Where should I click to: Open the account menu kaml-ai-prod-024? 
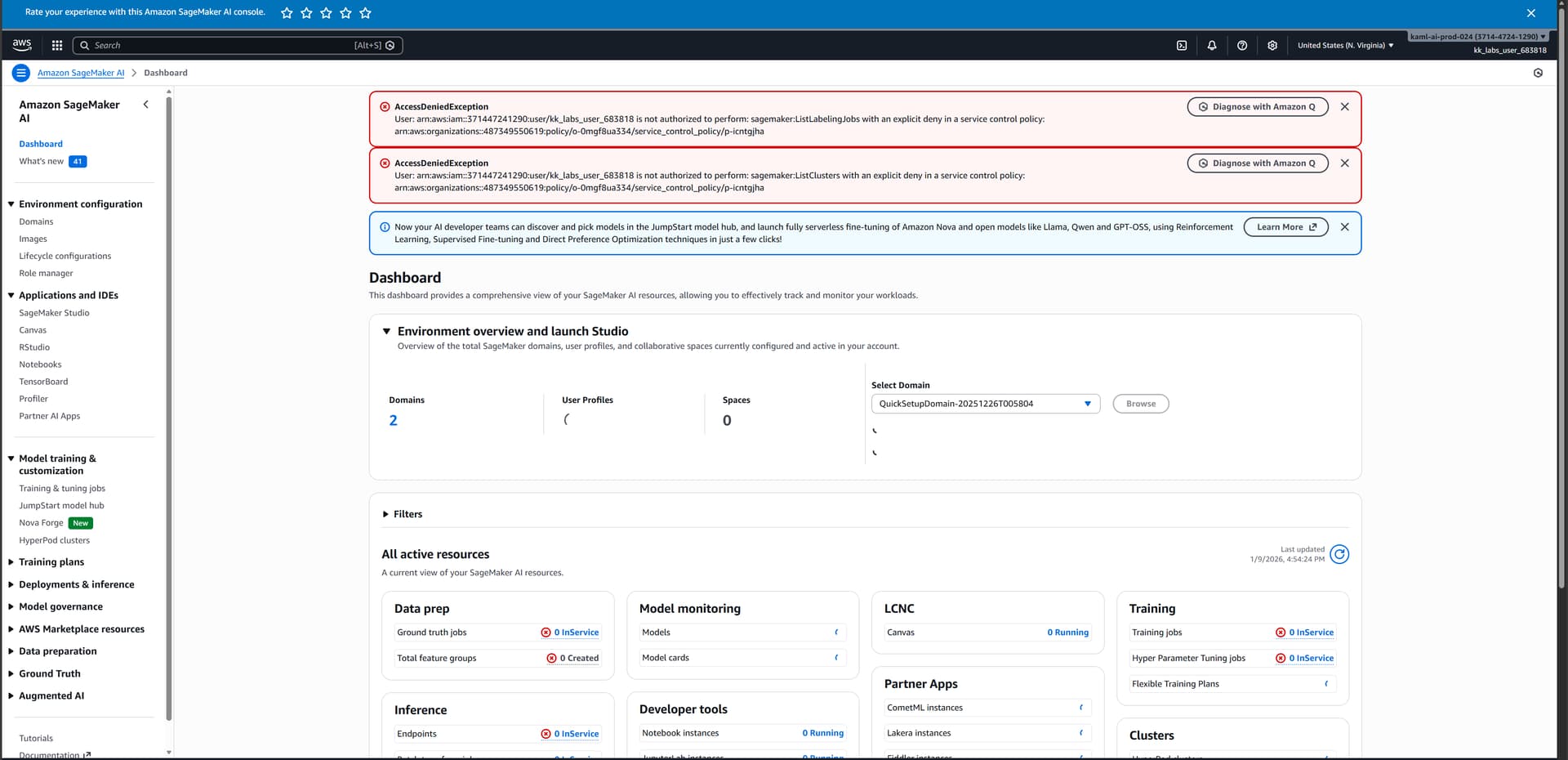tap(1477, 37)
